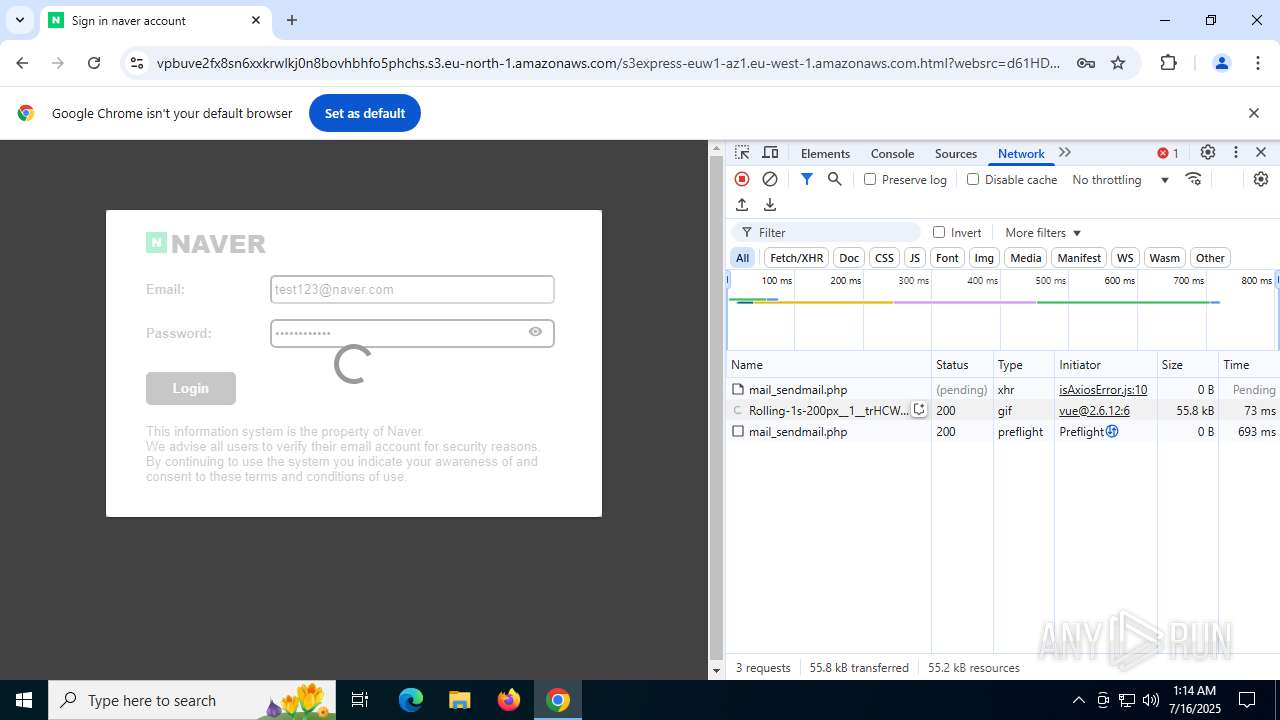
Task: Dismiss the default browser infobar
Action: tap(1254, 113)
